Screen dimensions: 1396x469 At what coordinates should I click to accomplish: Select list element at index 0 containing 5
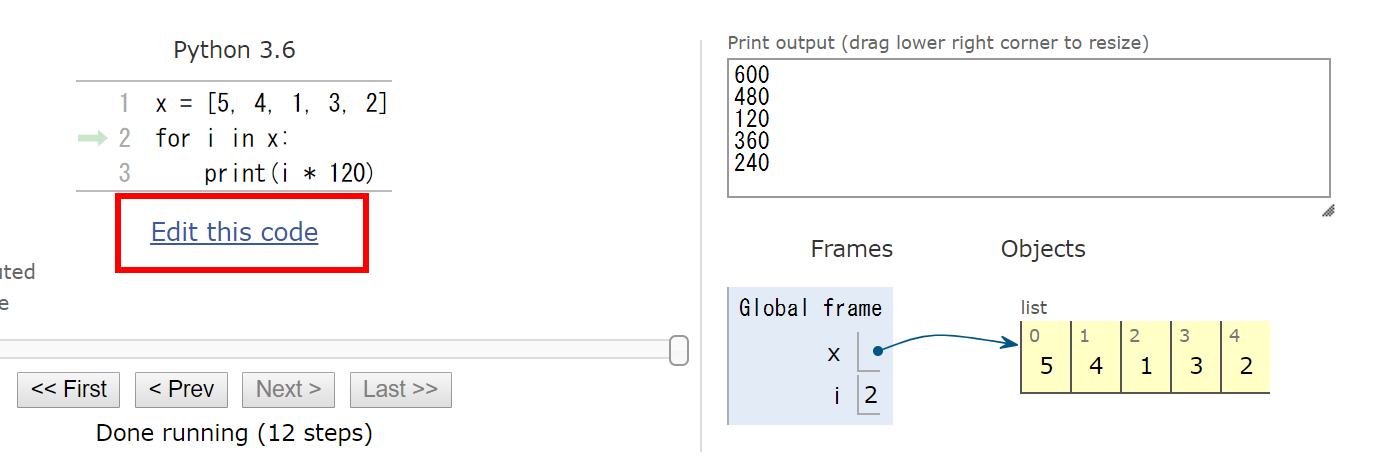pos(1046,357)
